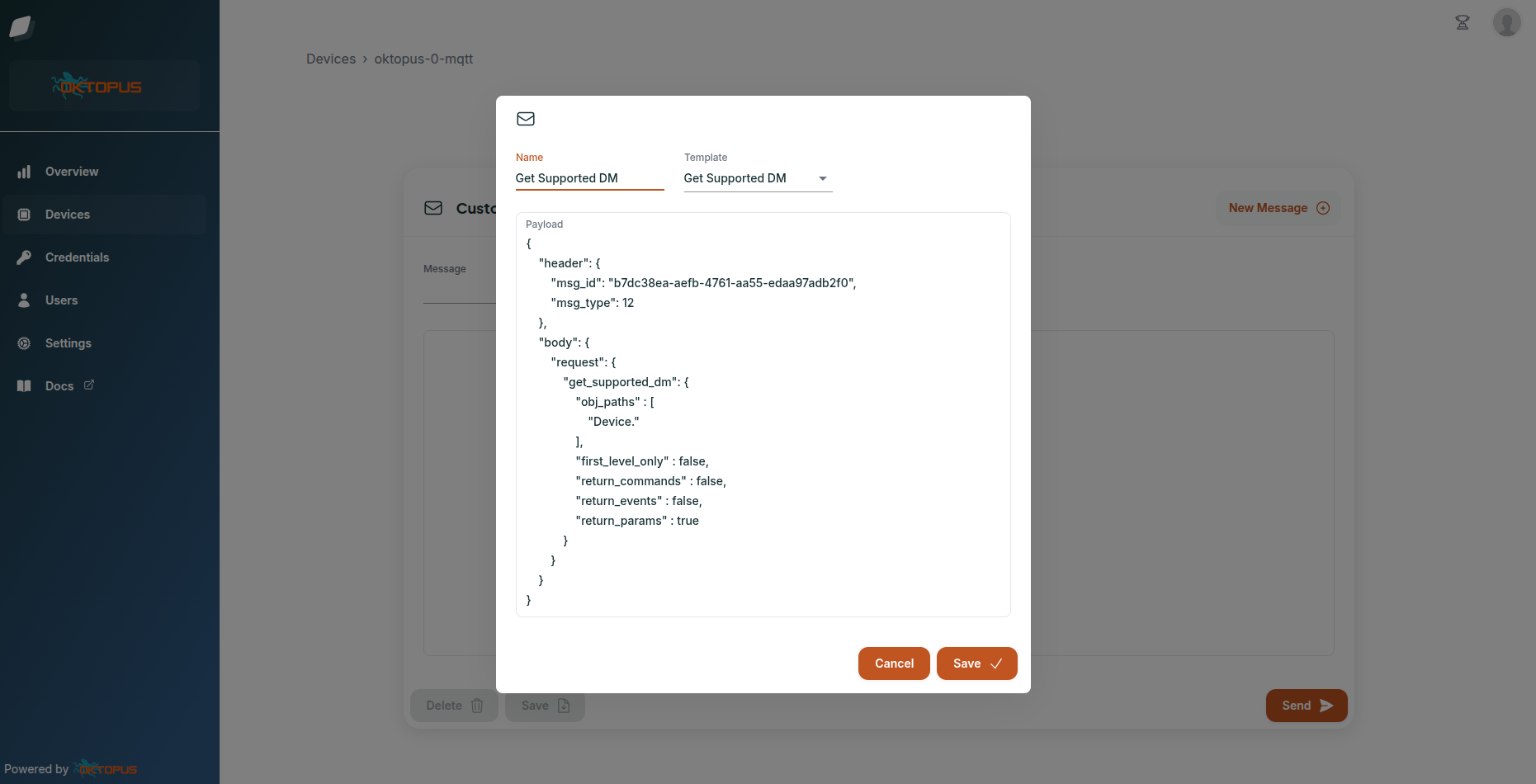The width and height of the screenshot is (1536, 784).
Task: Click the Send button
Action: point(1307,706)
